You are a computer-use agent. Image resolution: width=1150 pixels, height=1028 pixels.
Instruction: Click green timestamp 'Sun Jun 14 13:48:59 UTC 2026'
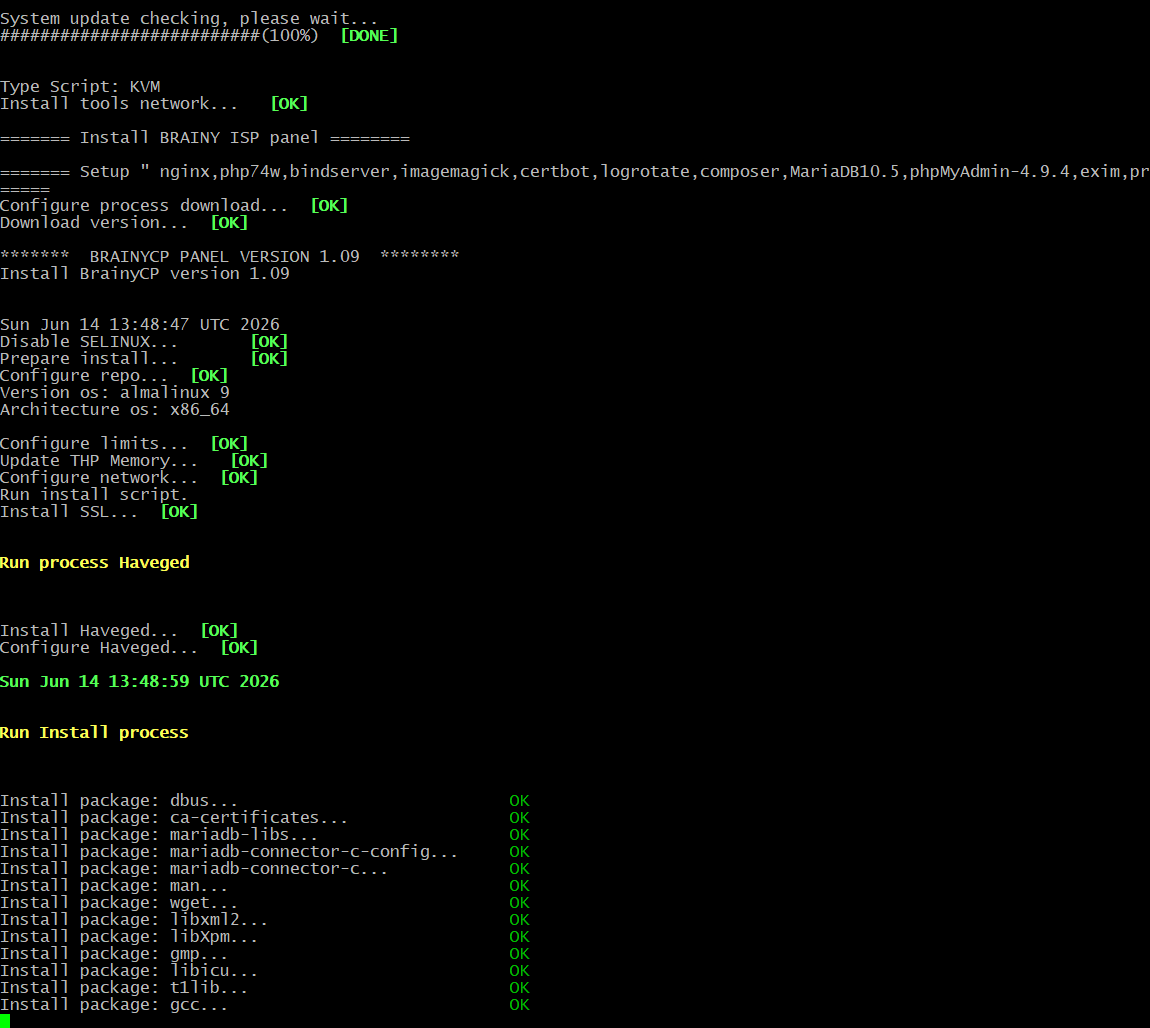pos(139,682)
